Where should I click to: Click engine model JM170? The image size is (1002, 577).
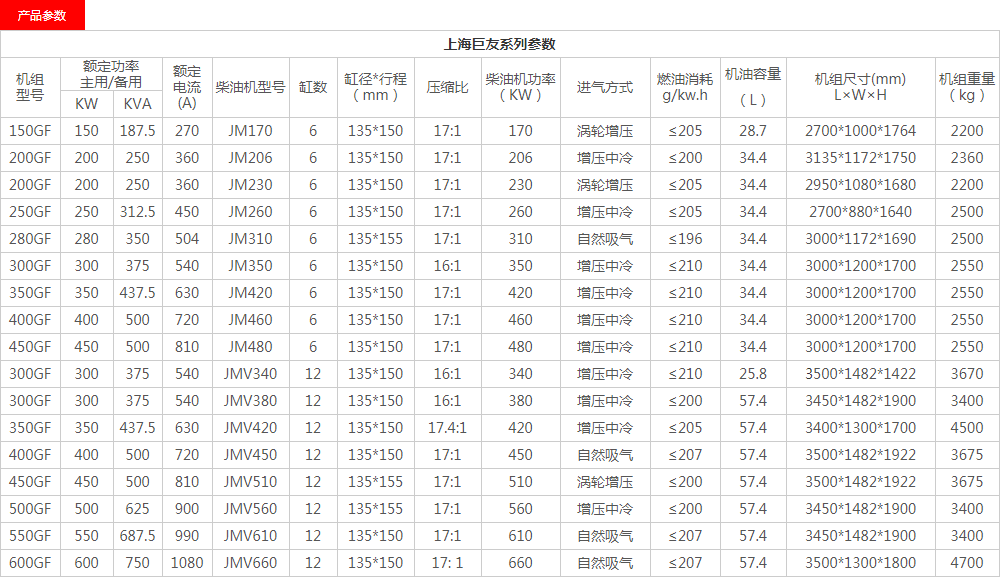pos(250,131)
